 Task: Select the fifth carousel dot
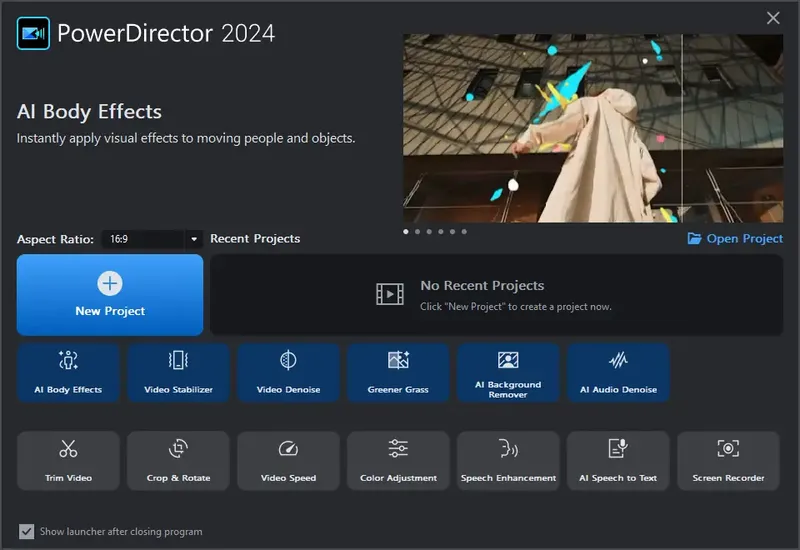453,232
